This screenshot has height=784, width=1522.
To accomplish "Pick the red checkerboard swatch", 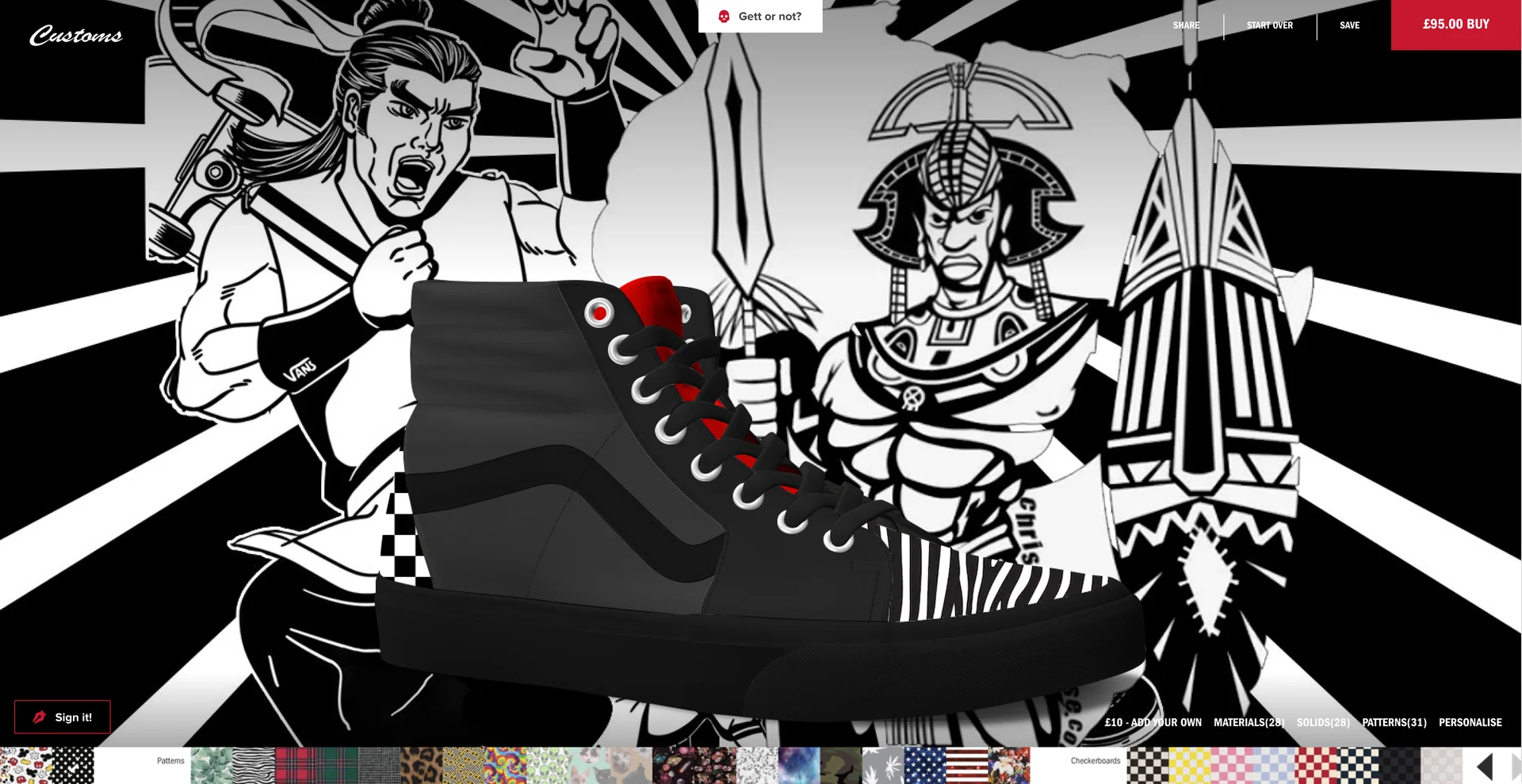I will coord(1316,766).
